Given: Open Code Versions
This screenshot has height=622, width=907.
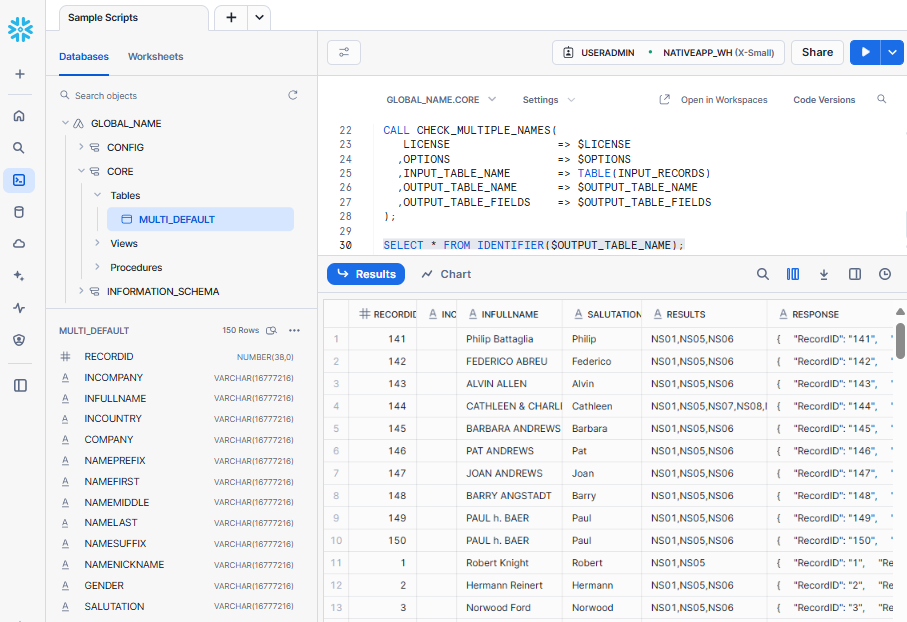Looking at the screenshot, I should tap(824, 100).
